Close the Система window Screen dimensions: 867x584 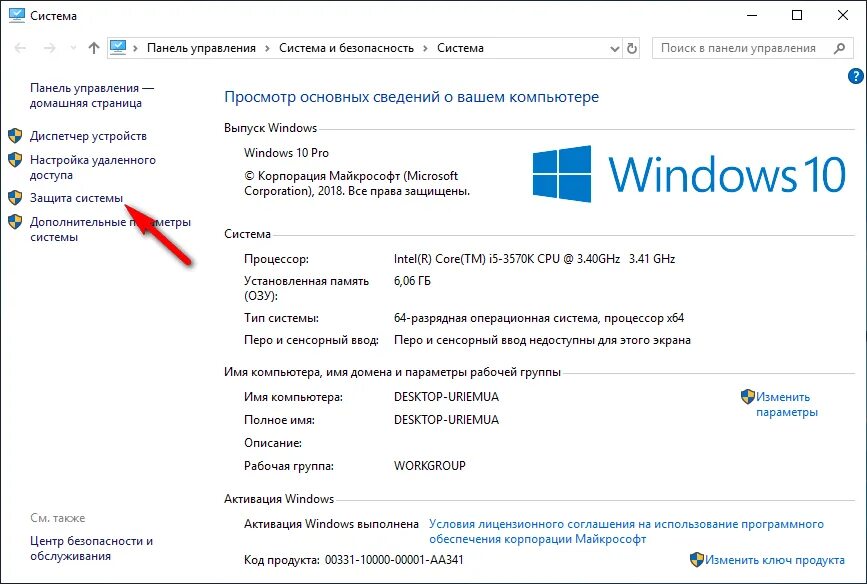(843, 15)
